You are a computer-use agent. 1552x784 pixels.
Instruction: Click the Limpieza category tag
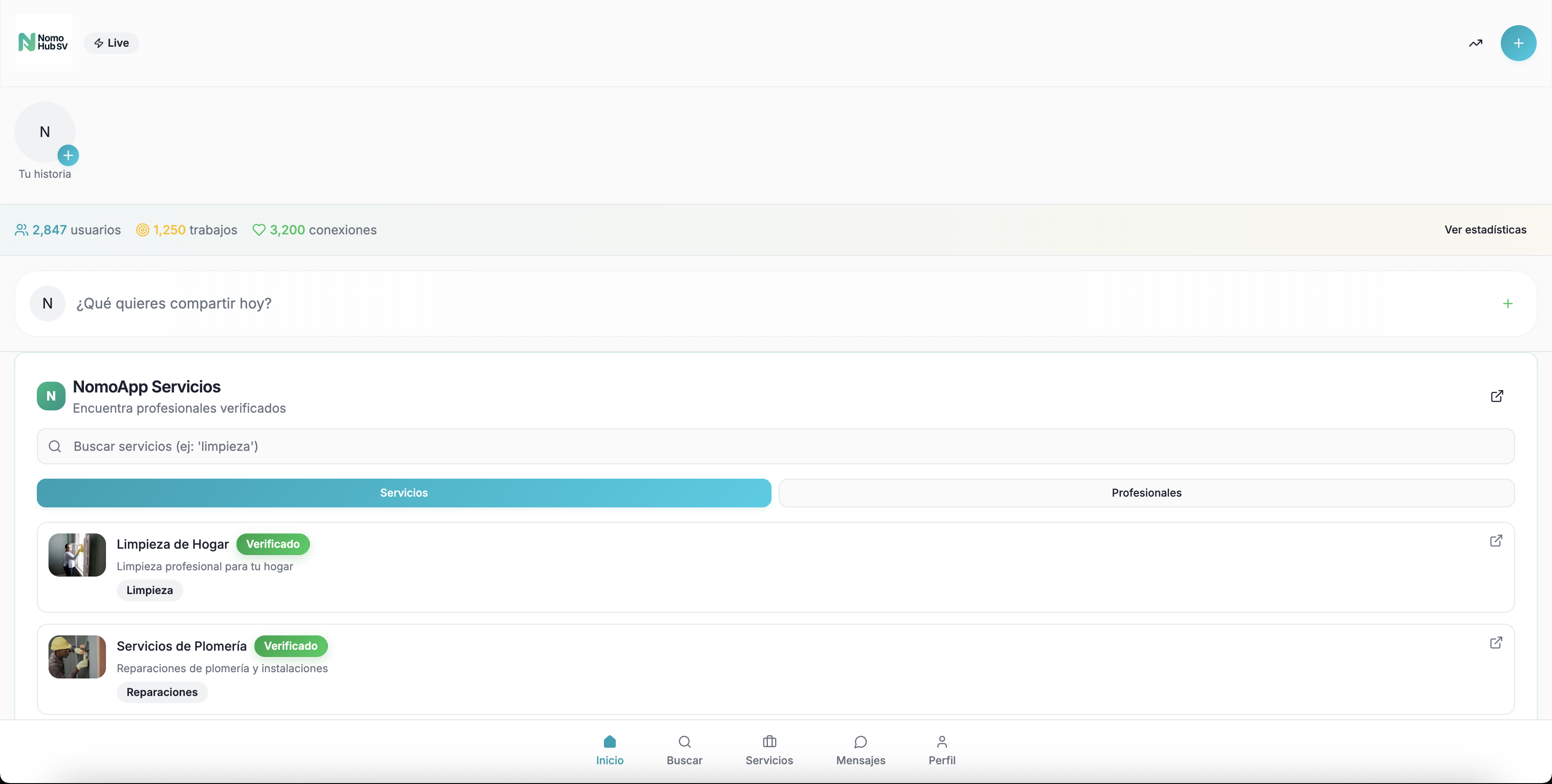click(x=150, y=590)
